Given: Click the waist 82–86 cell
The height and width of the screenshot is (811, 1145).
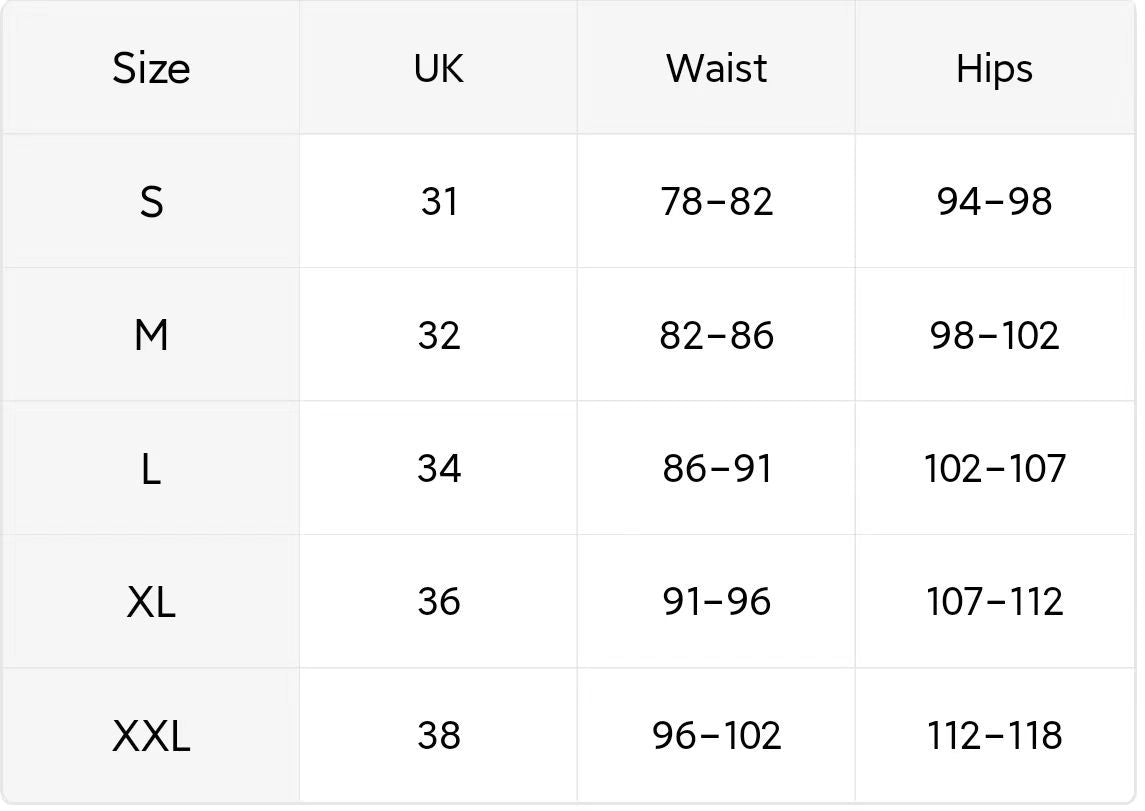Looking at the screenshot, I should (x=716, y=336).
